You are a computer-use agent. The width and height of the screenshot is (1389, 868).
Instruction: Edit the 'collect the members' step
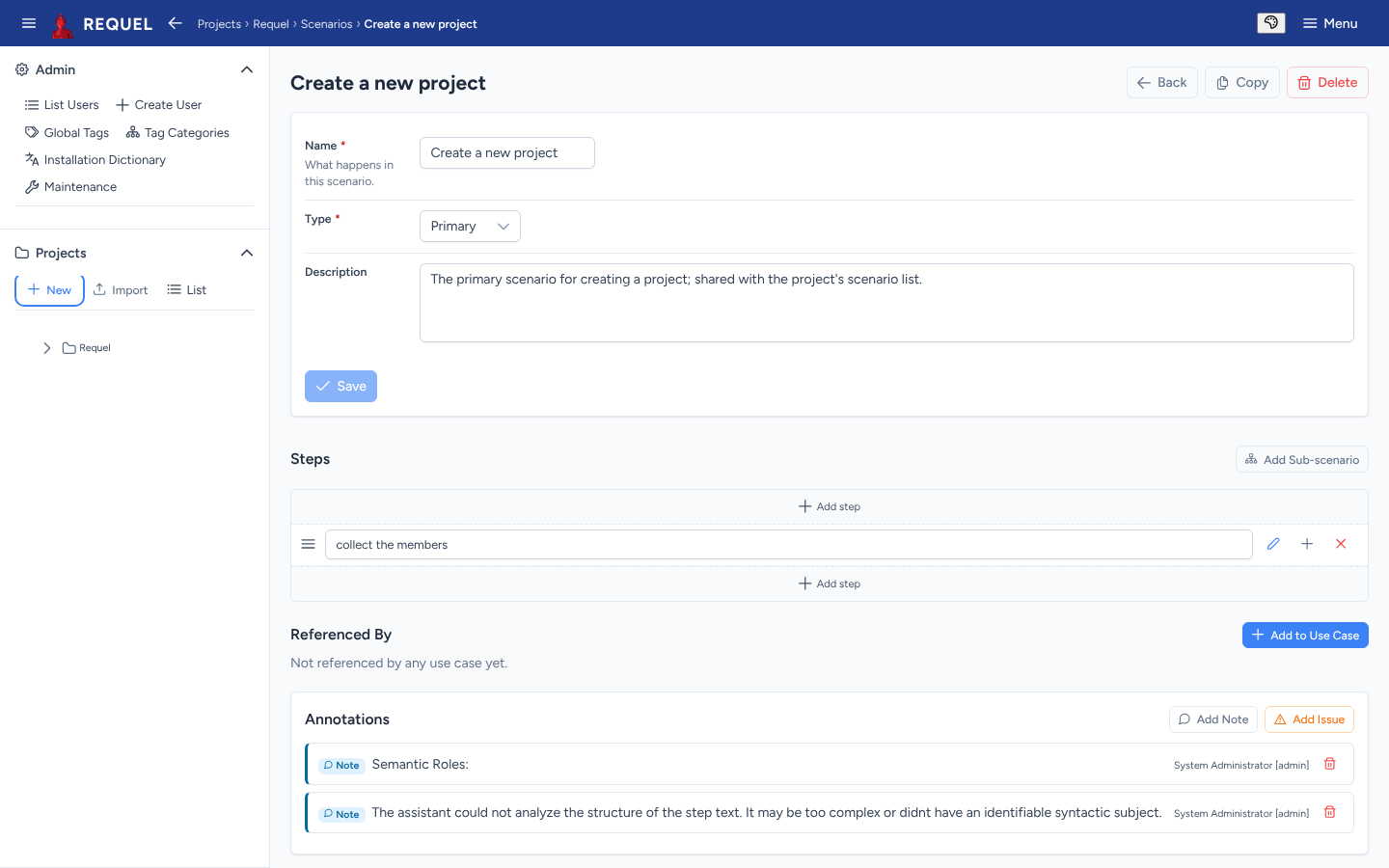tap(1273, 544)
